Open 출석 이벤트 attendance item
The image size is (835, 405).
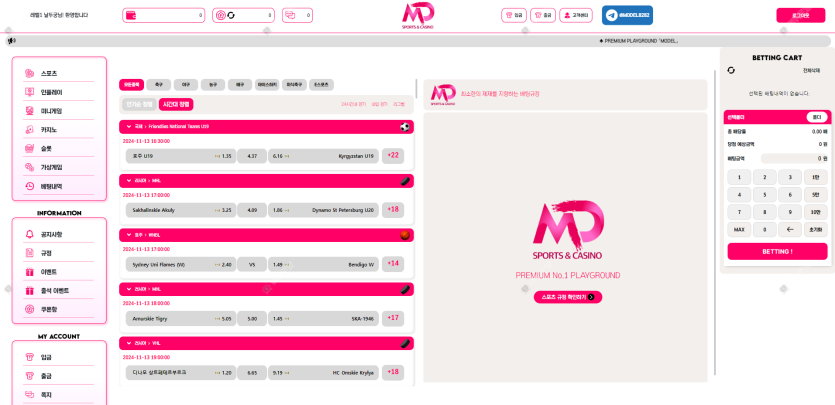click(59, 291)
